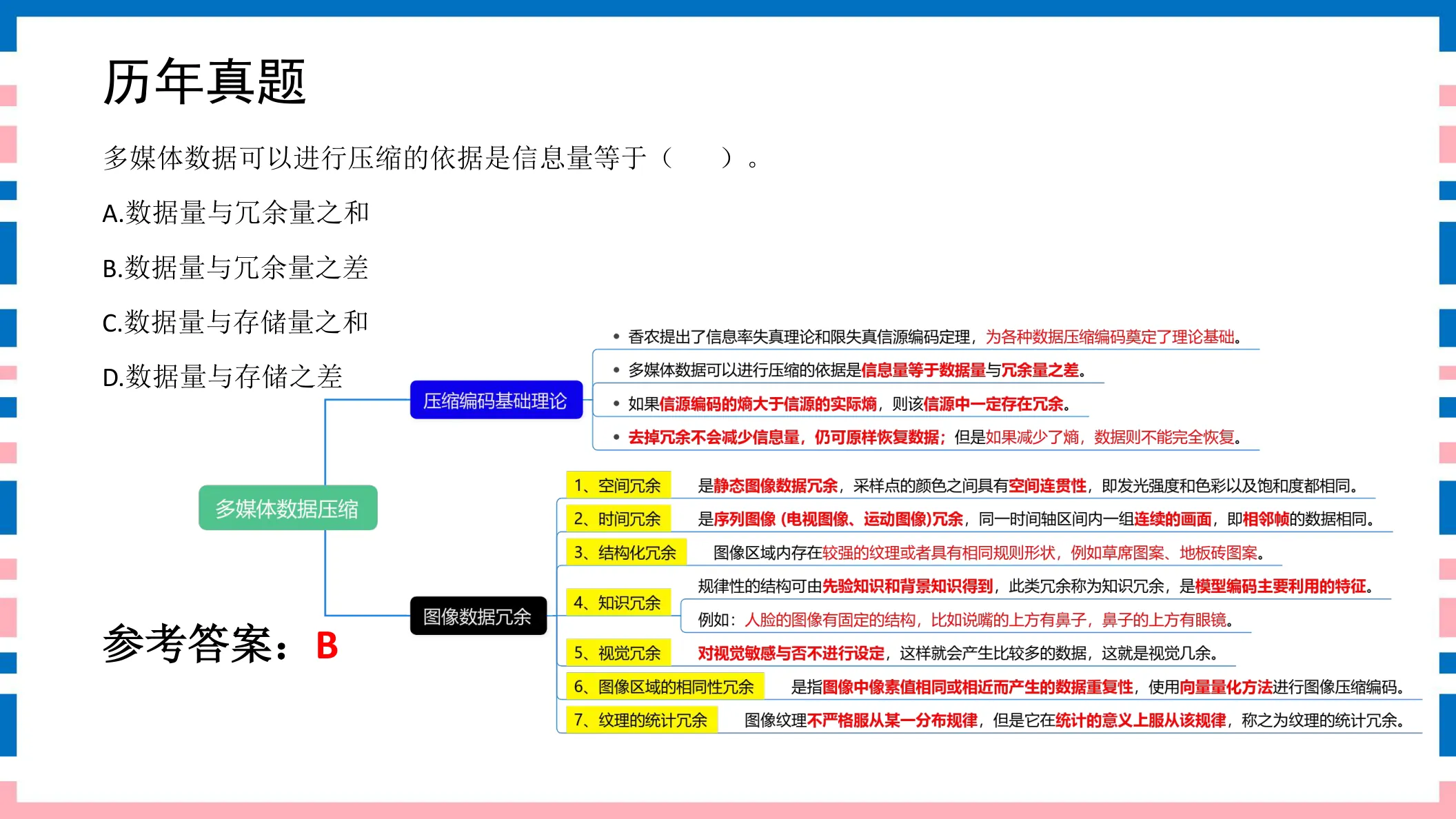Click the yellow 4、知识冗余 label
Viewport: 1456px width, 819px height.
point(618,603)
